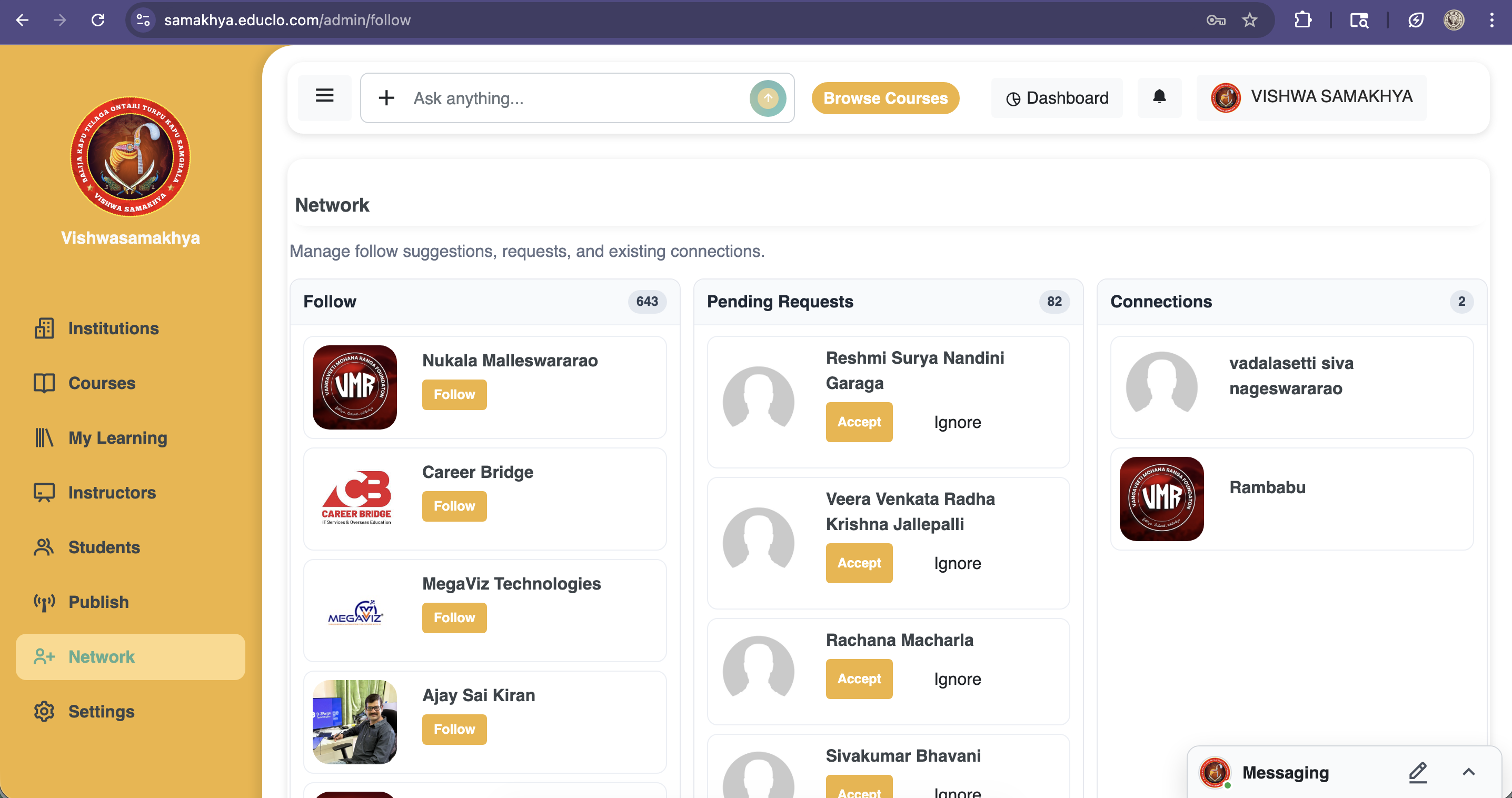The width and height of the screenshot is (1512, 798).
Task: Accept Reshmi Surya Nandini Garaga request
Action: [x=859, y=422]
